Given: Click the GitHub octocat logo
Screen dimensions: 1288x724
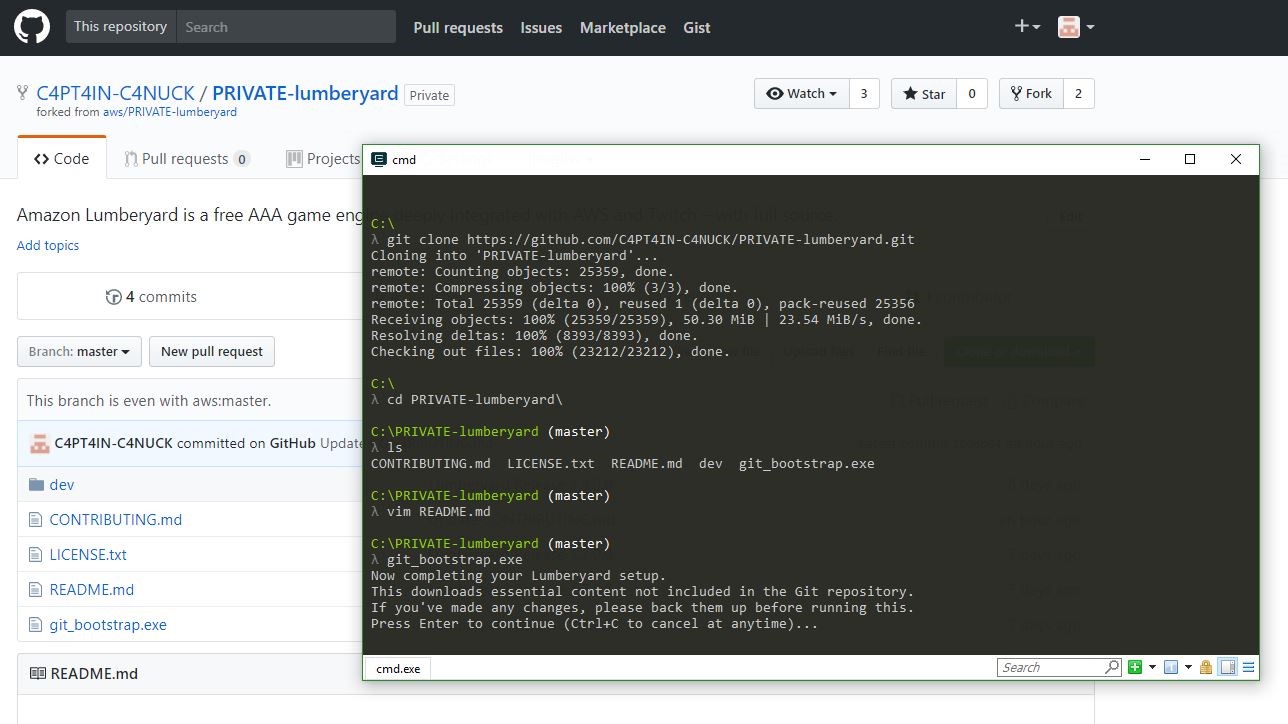Looking at the screenshot, I should (32, 27).
